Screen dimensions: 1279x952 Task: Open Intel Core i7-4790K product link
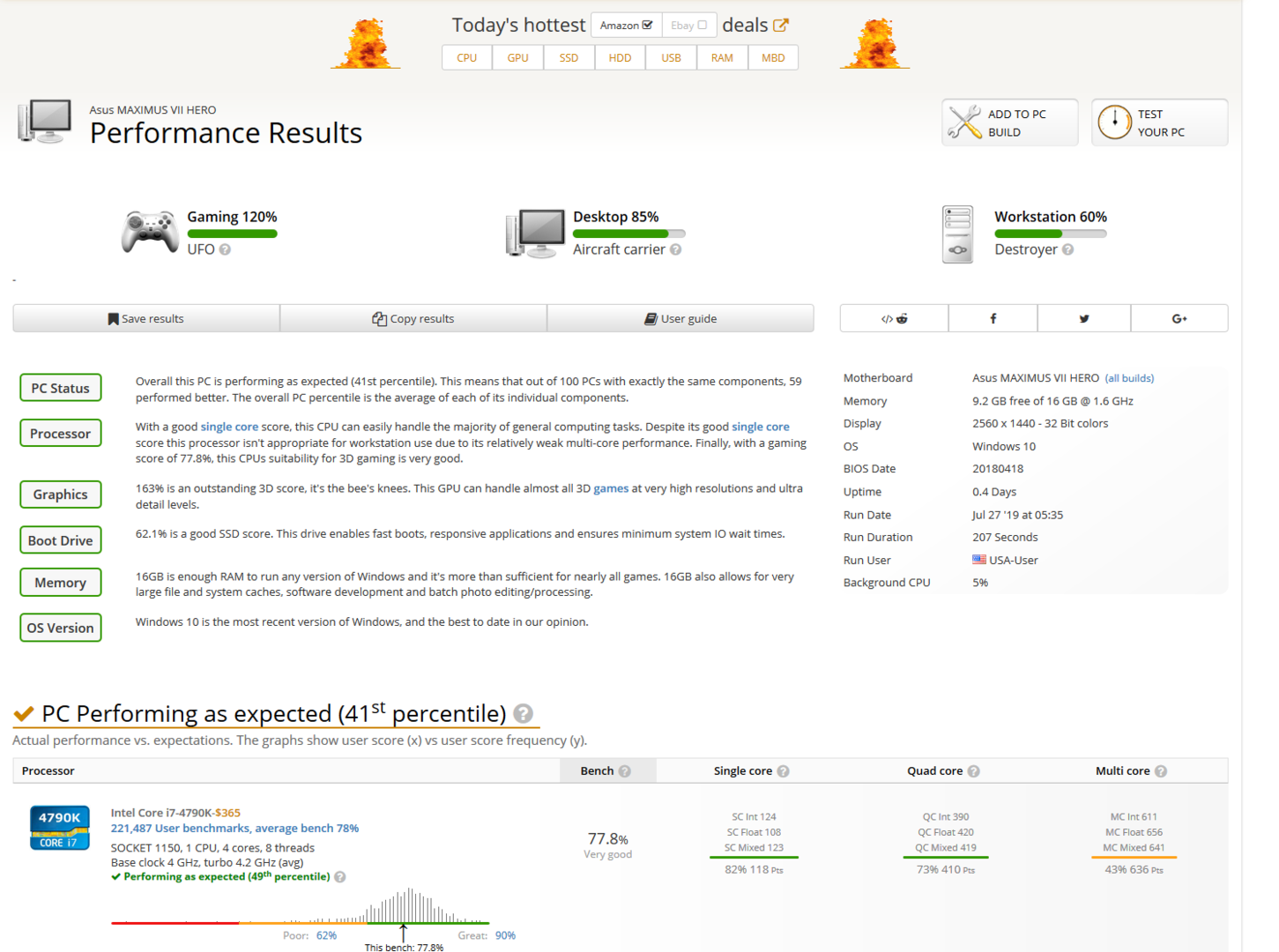point(175,813)
